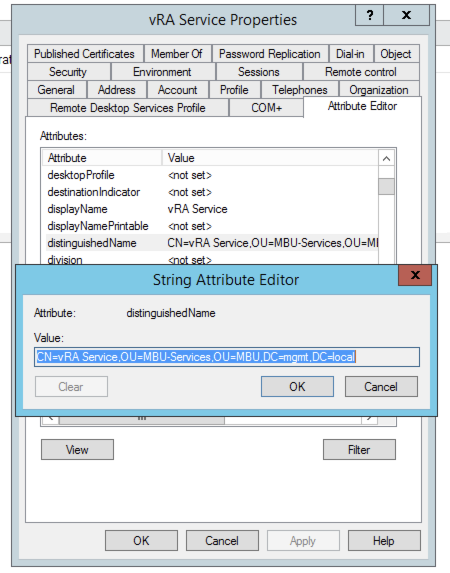Screen dimensions: 450x573
Task: Click the help question mark button
Action: click(370, 16)
